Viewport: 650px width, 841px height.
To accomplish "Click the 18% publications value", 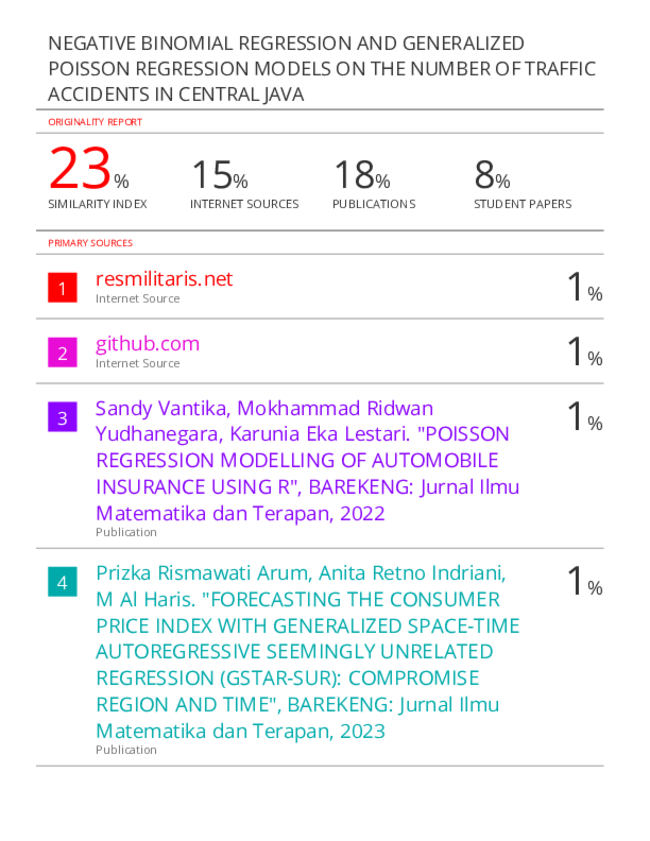I will coord(361,175).
